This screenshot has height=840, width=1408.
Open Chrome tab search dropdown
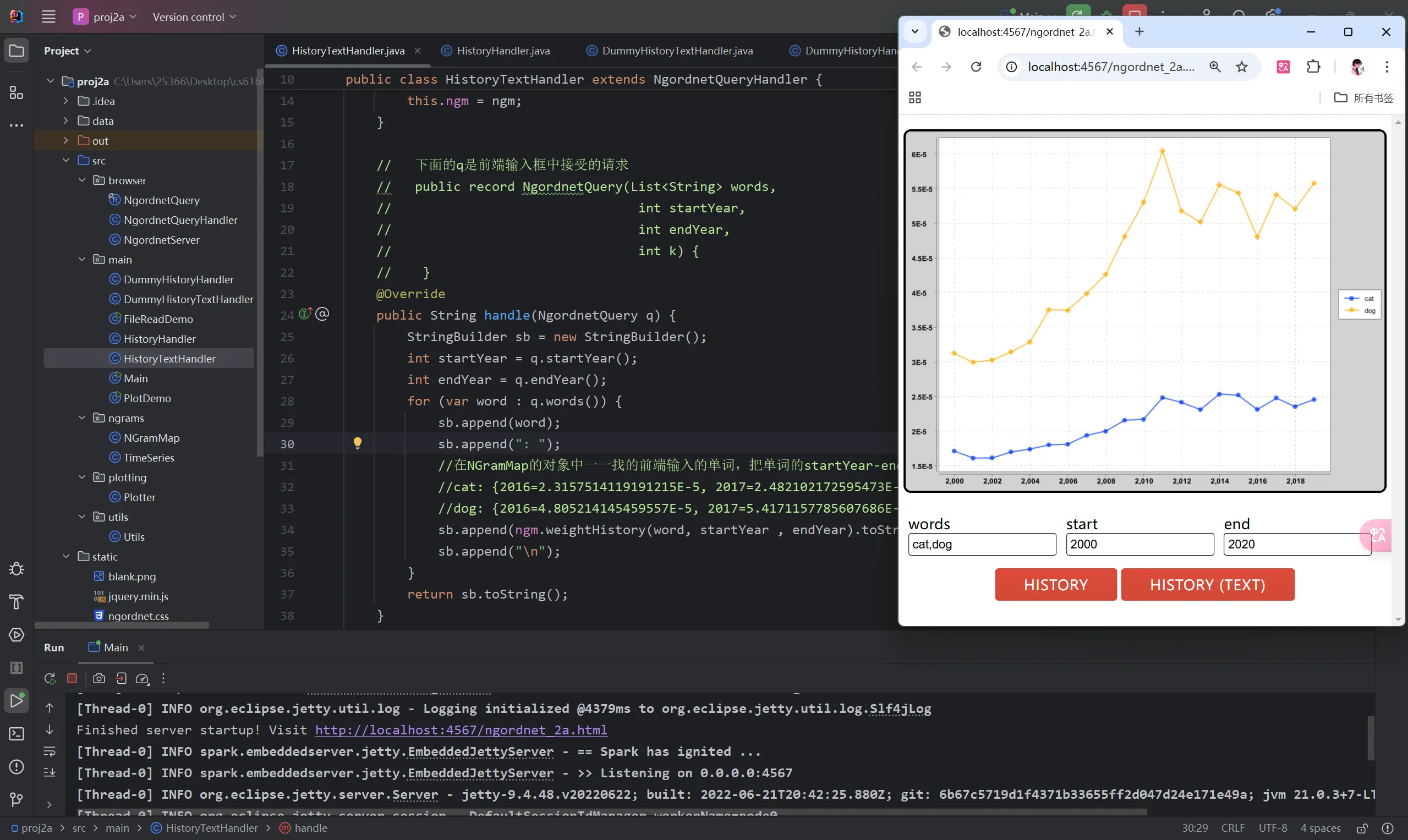pyautogui.click(x=915, y=32)
